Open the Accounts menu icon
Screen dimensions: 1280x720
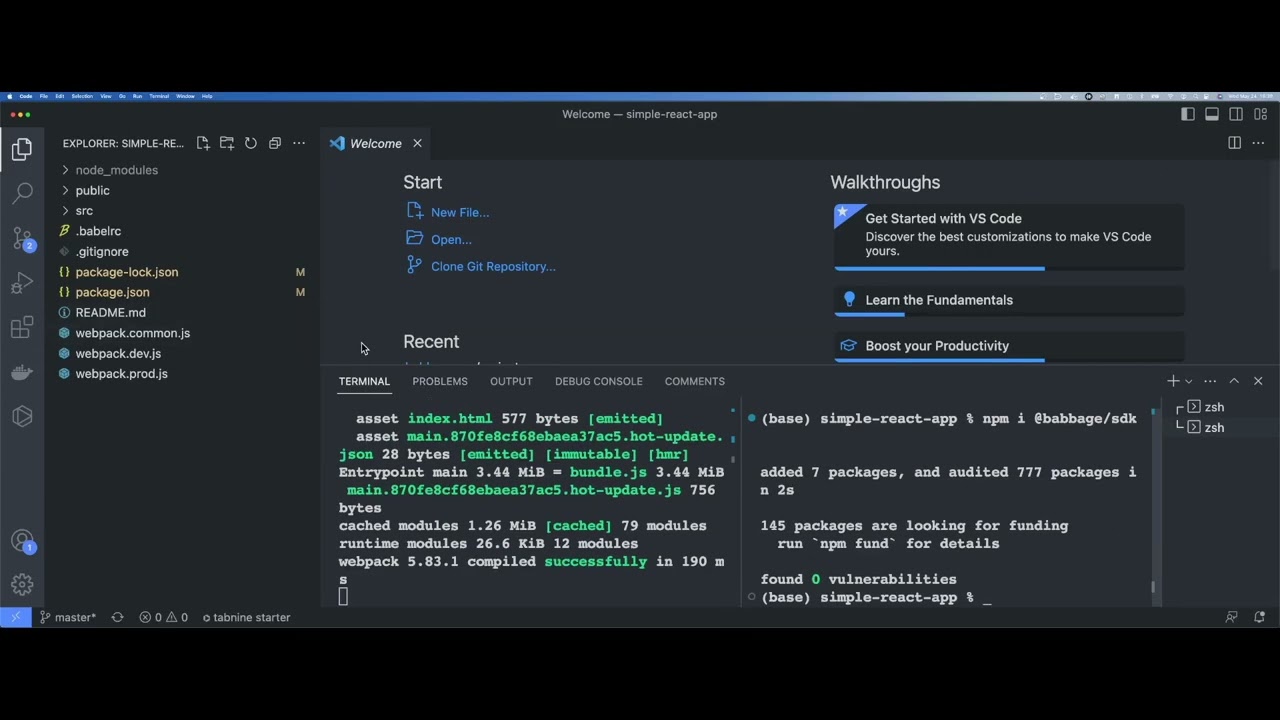(22, 541)
